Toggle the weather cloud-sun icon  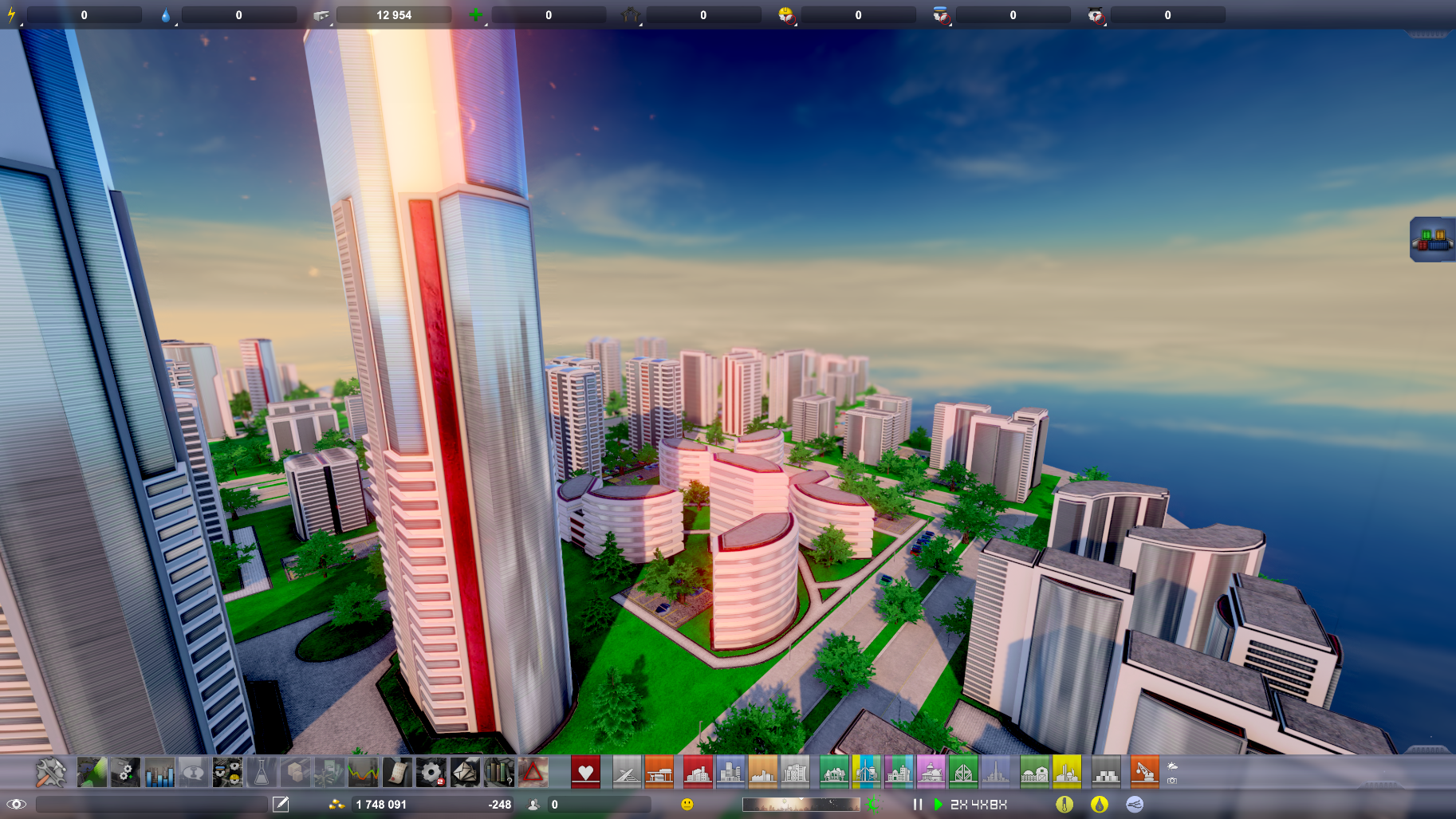pos(1172,766)
